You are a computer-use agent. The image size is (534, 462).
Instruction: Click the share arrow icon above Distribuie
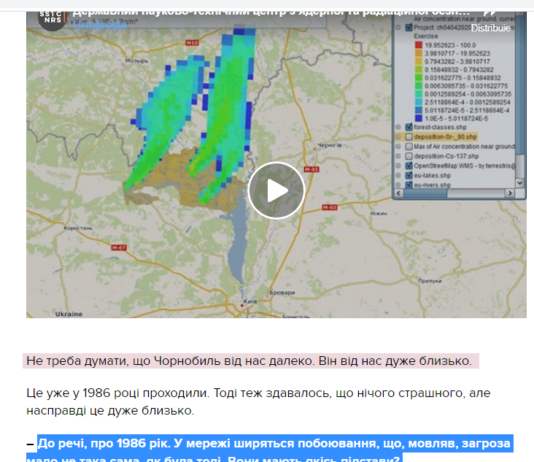(490, 14)
